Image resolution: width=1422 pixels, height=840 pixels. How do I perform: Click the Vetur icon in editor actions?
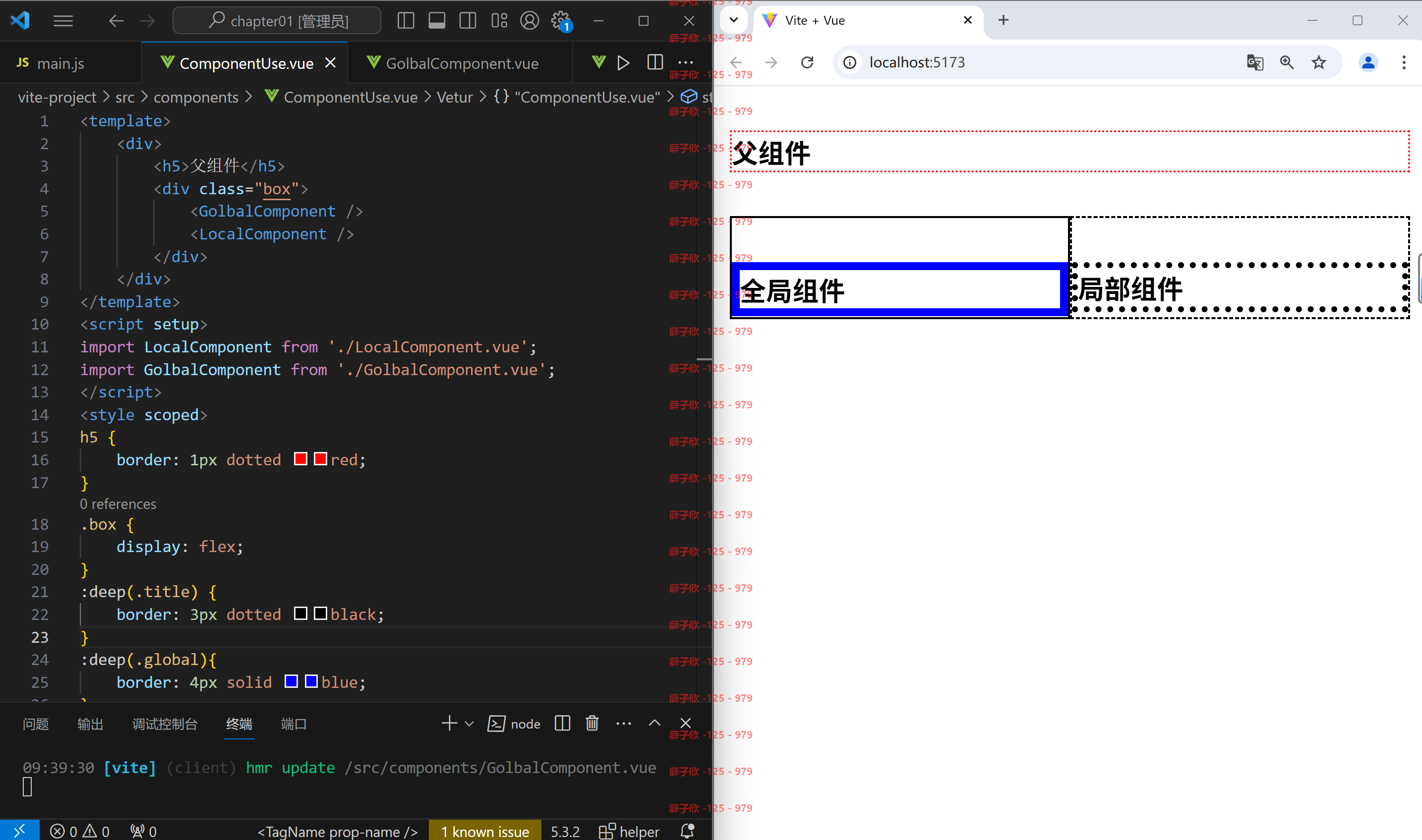click(x=598, y=61)
